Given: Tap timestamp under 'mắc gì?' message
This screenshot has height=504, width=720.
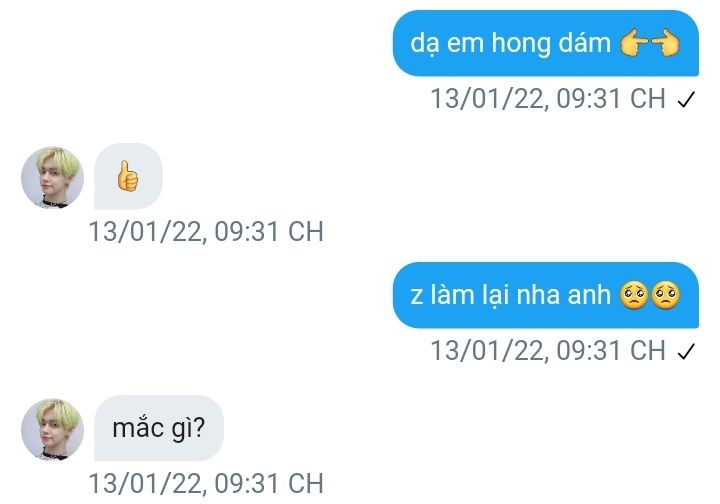Looking at the screenshot, I should coord(206,483).
